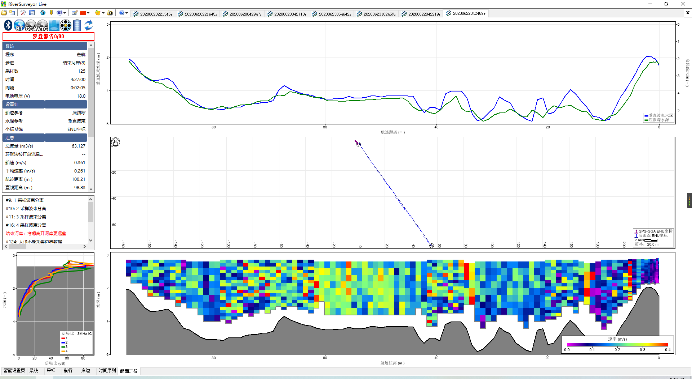Select the last bottom view tab
Screen dimensions: 692x379
(129, 371)
